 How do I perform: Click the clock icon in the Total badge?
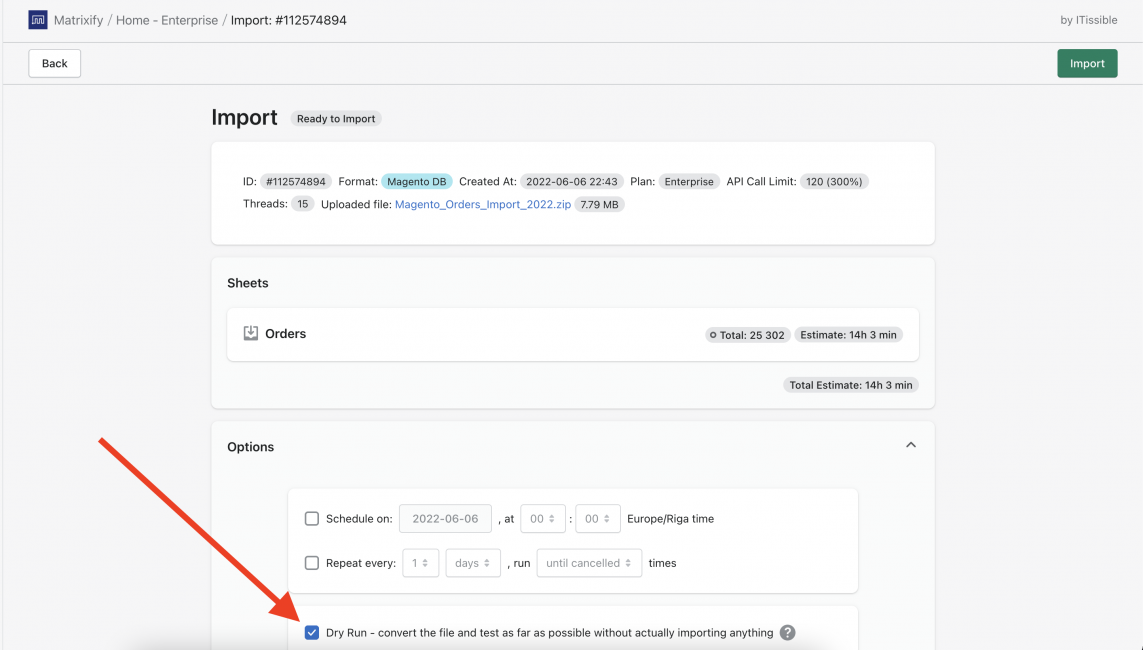pos(712,334)
